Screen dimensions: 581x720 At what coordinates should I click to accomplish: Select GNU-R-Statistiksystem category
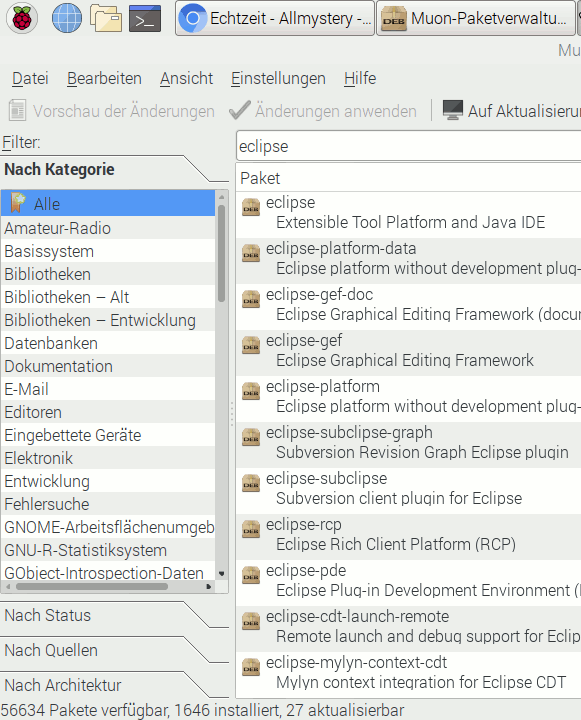tap(108, 550)
